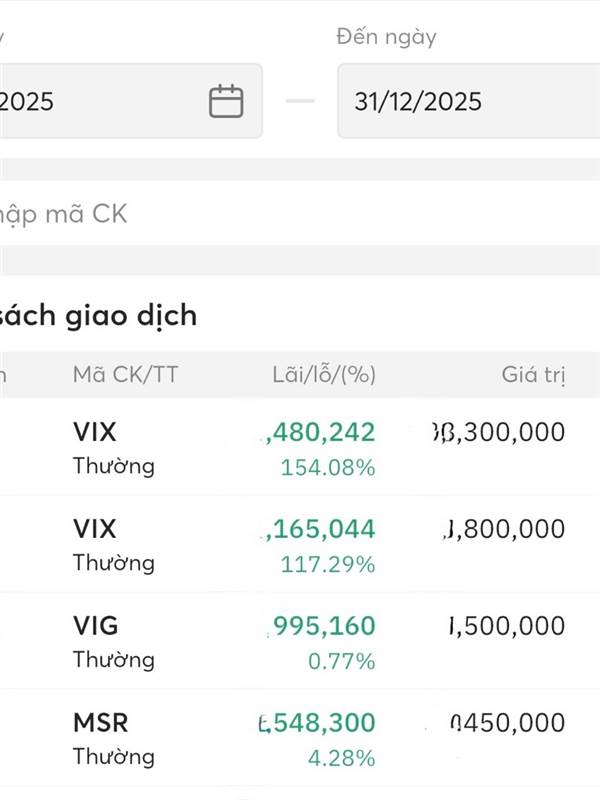Tap the profit amount ending in 548,300
This screenshot has height=800, width=600.
tap(318, 722)
